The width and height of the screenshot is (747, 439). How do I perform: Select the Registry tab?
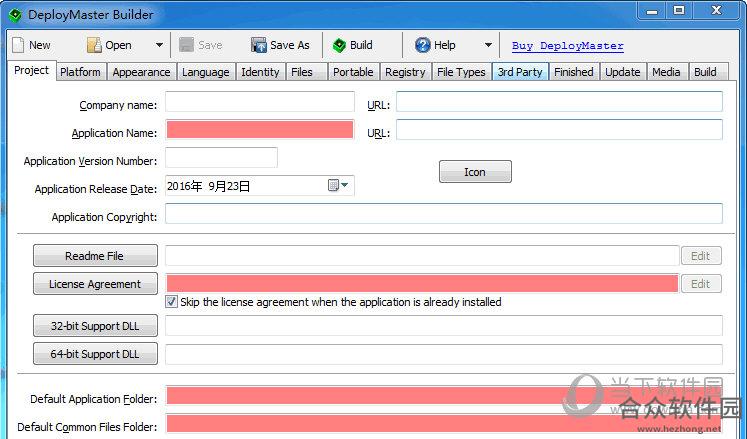(x=405, y=72)
